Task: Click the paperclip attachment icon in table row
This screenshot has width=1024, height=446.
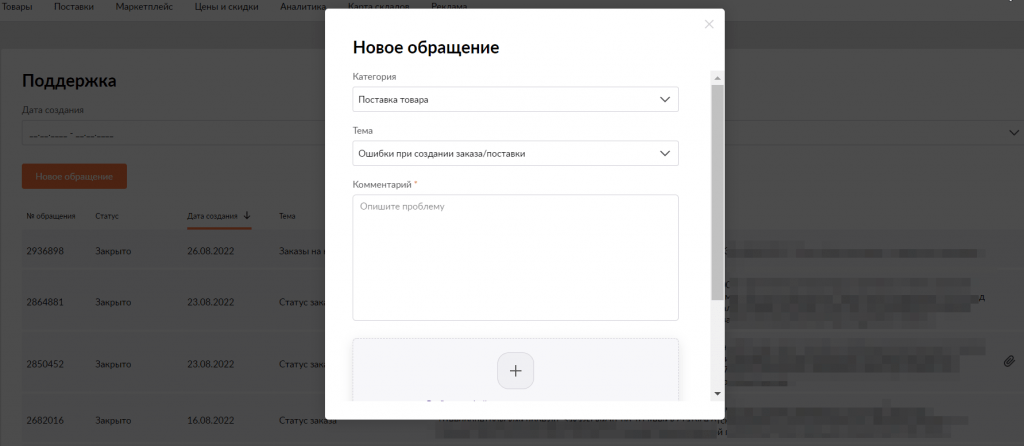Action: [1009, 362]
